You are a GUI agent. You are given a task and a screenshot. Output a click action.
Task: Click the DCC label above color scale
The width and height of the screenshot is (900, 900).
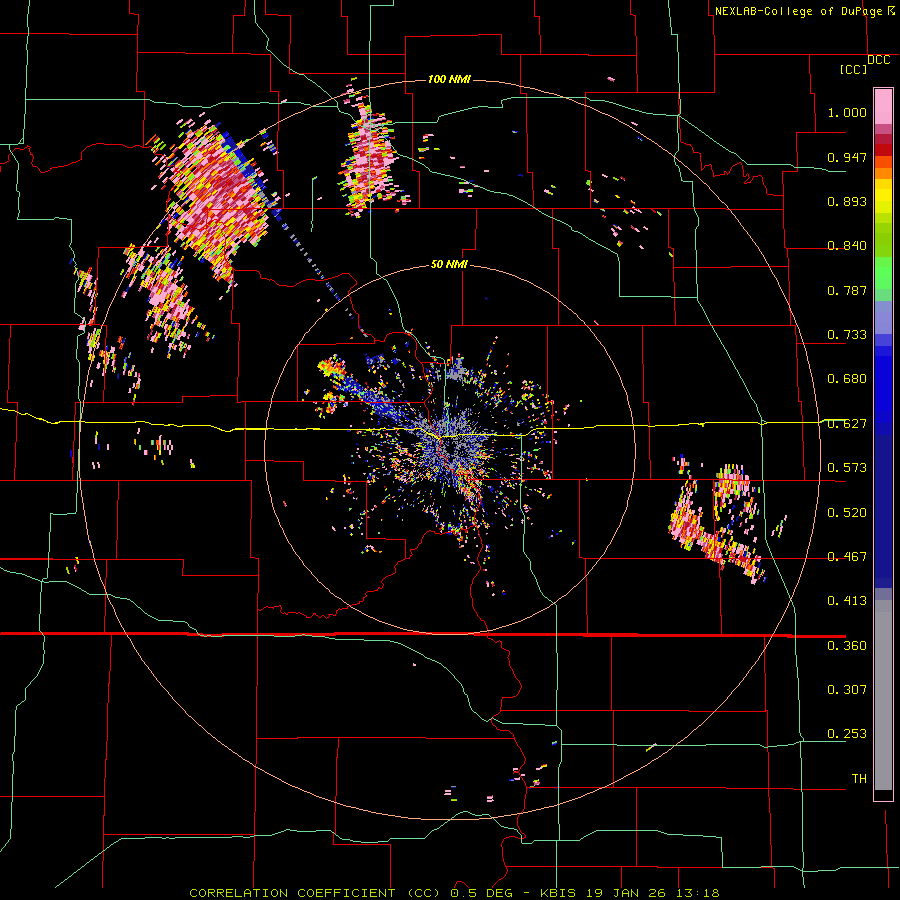(x=878, y=60)
